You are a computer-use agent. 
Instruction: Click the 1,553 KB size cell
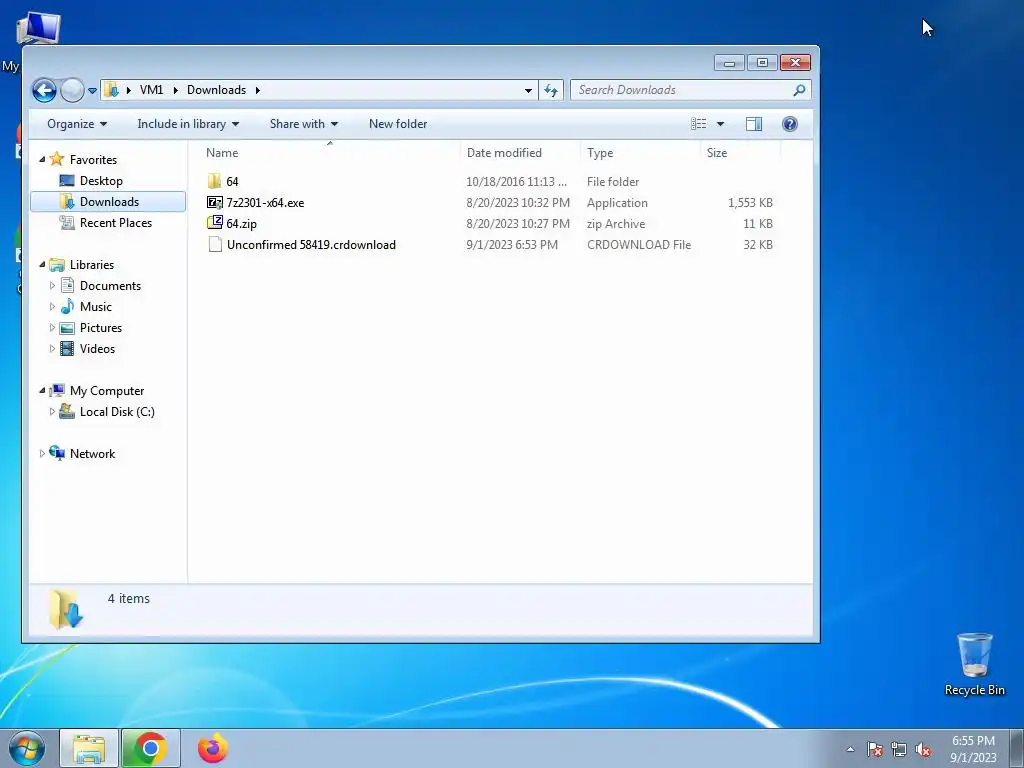coord(750,203)
